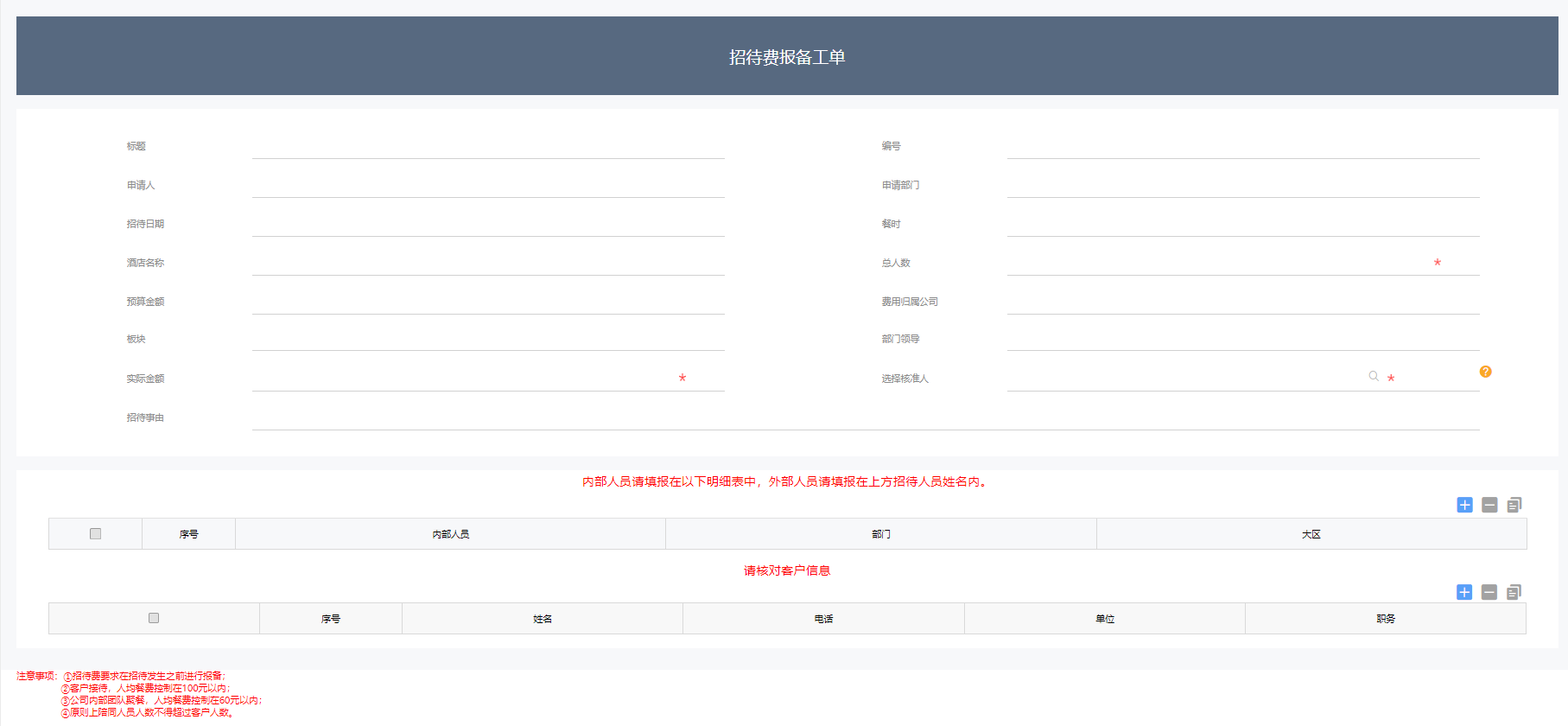Click the 序号 header in customer table

(x=331, y=619)
